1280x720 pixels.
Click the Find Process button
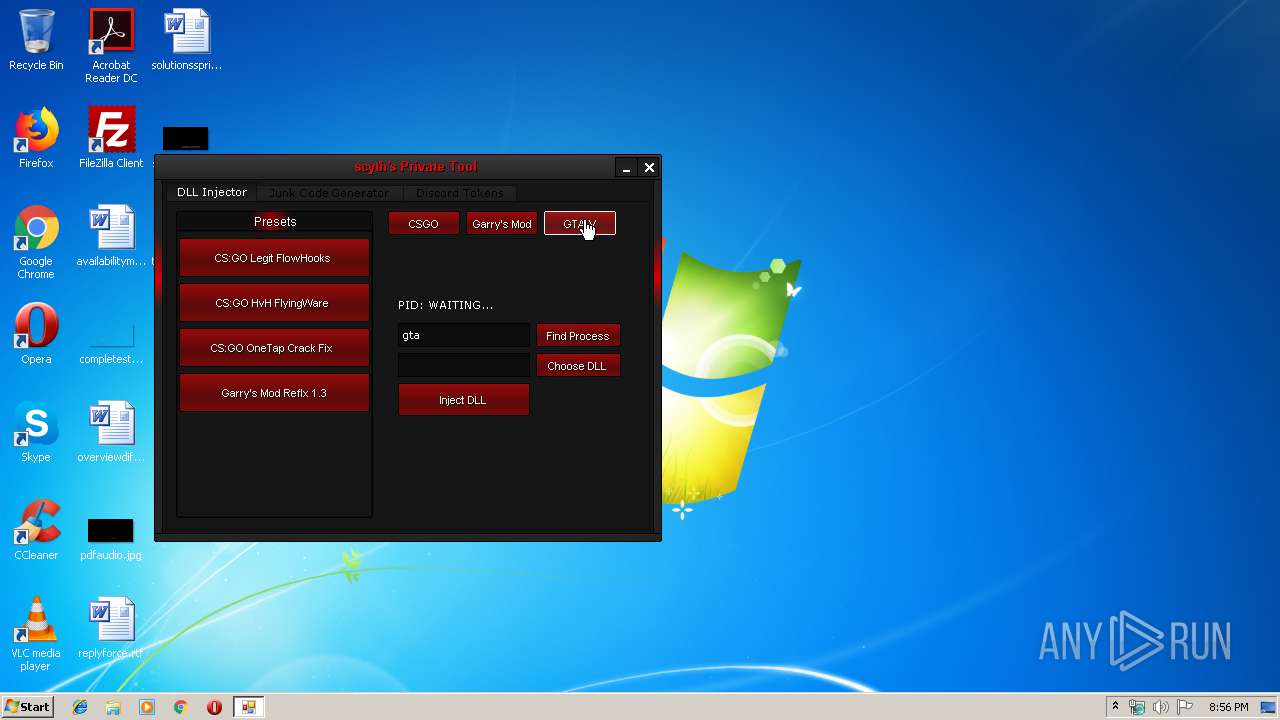[578, 336]
